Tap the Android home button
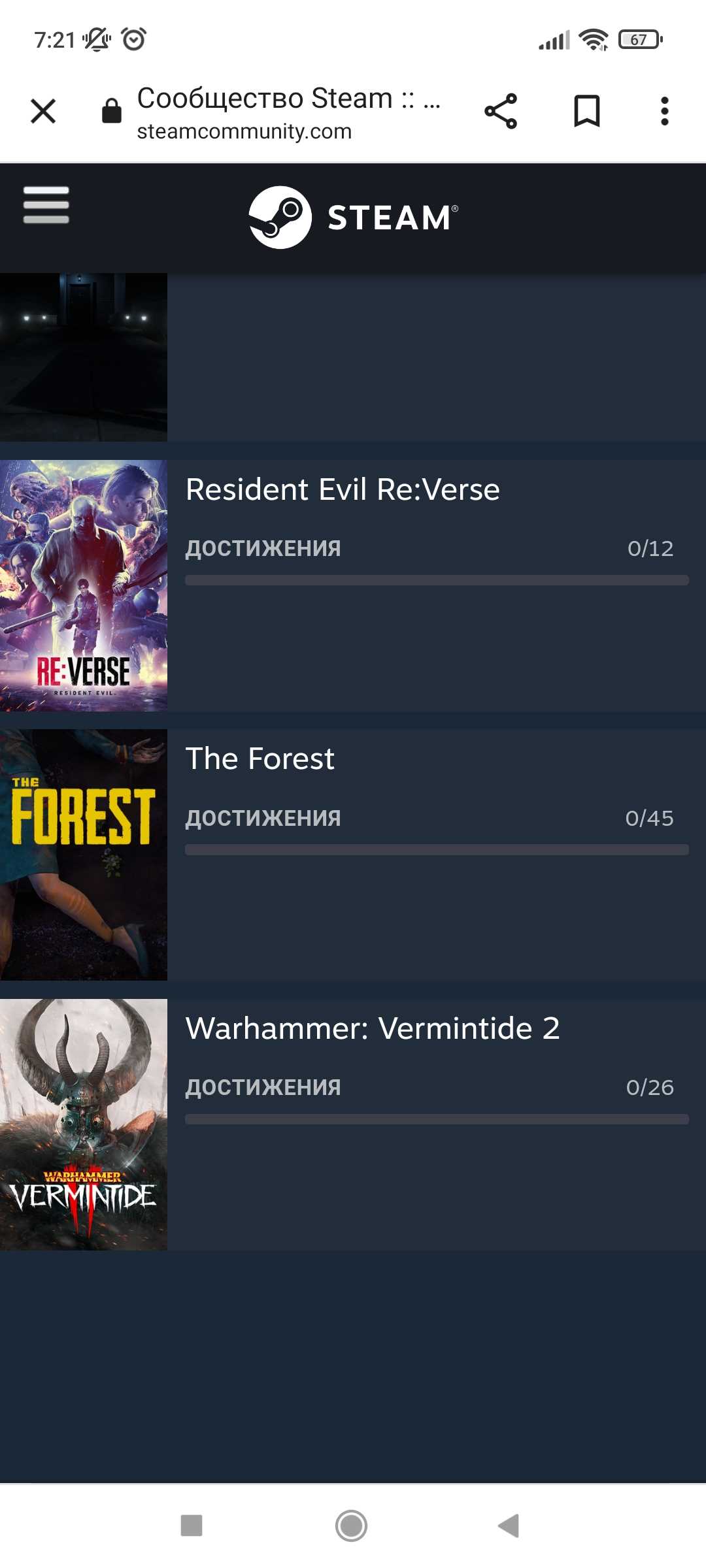This screenshot has height=1568, width=706. coord(352,1526)
